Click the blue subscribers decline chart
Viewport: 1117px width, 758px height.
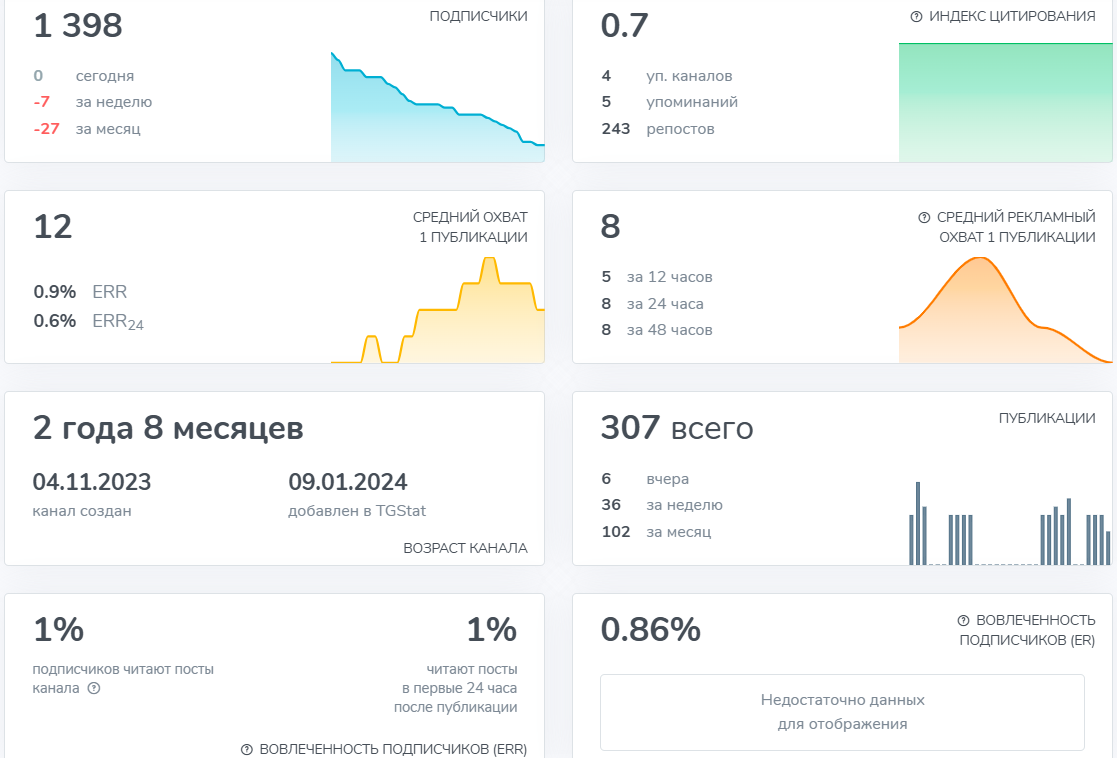coord(437,107)
